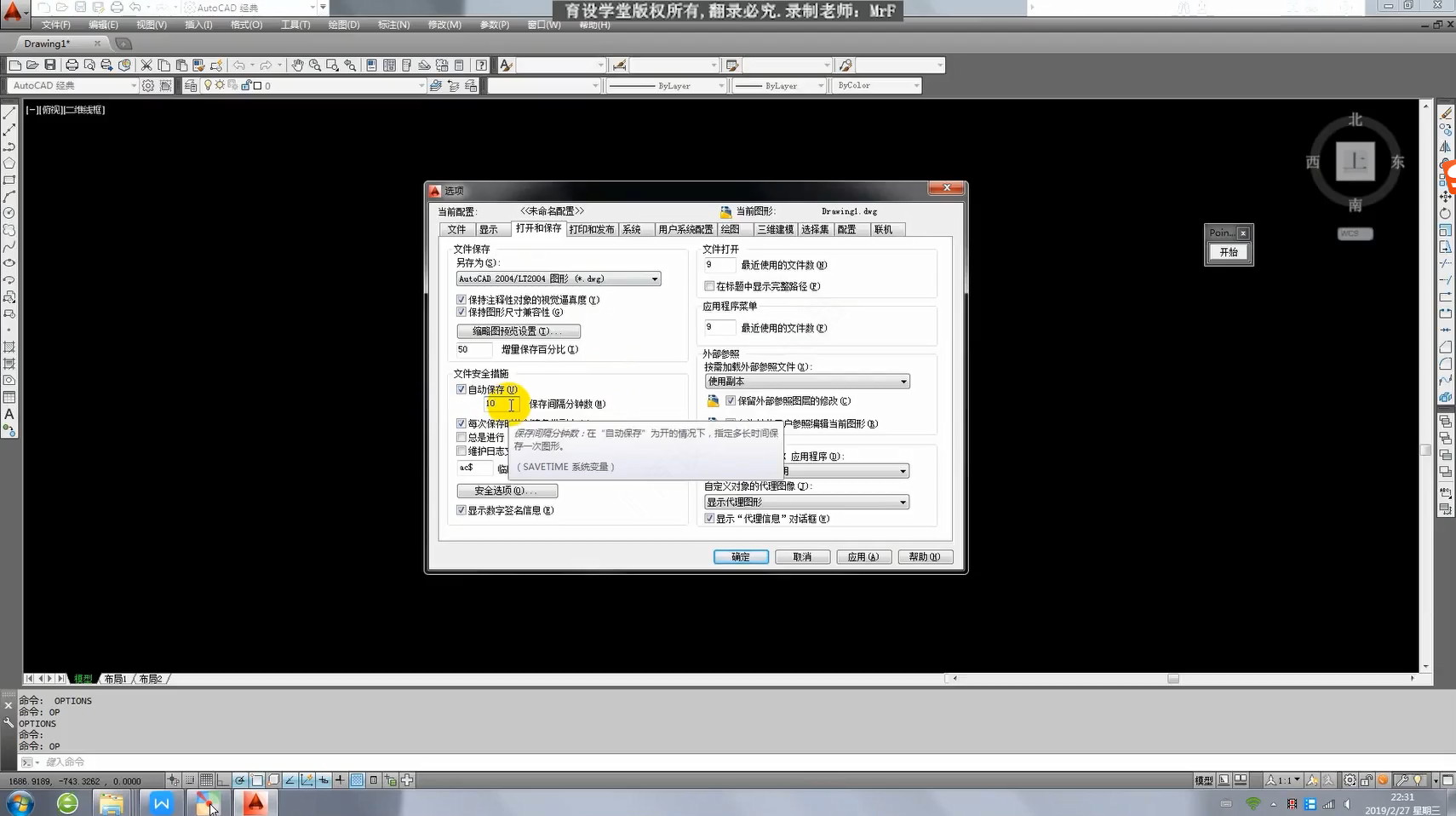Open the Layer Properties Manager icon
This screenshot has width=1456, height=816.
pos(191,85)
